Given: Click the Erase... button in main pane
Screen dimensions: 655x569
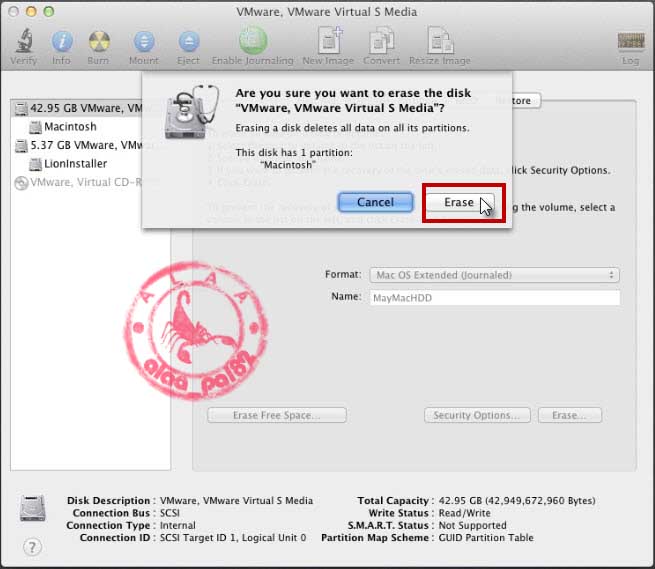Looking at the screenshot, I should click(x=570, y=415).
